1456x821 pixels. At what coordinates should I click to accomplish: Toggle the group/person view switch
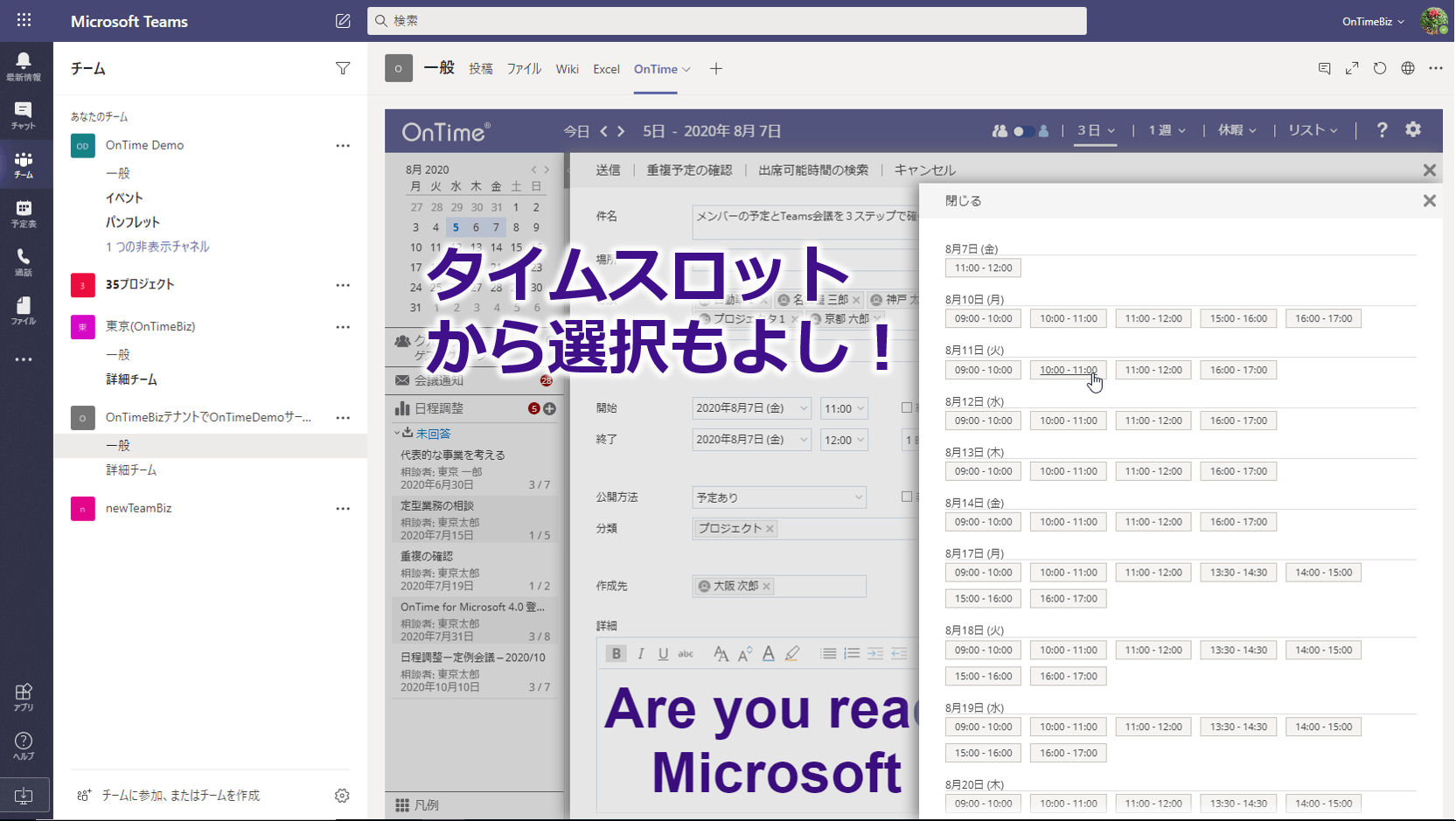1021,131
